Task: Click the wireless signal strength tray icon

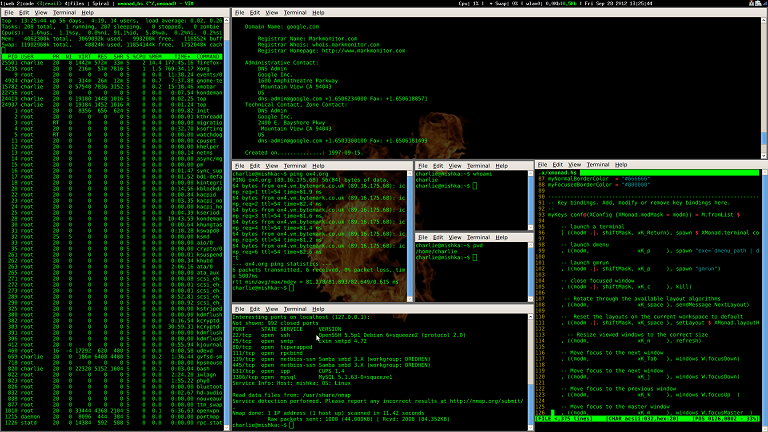Action: tap(765, 3)
